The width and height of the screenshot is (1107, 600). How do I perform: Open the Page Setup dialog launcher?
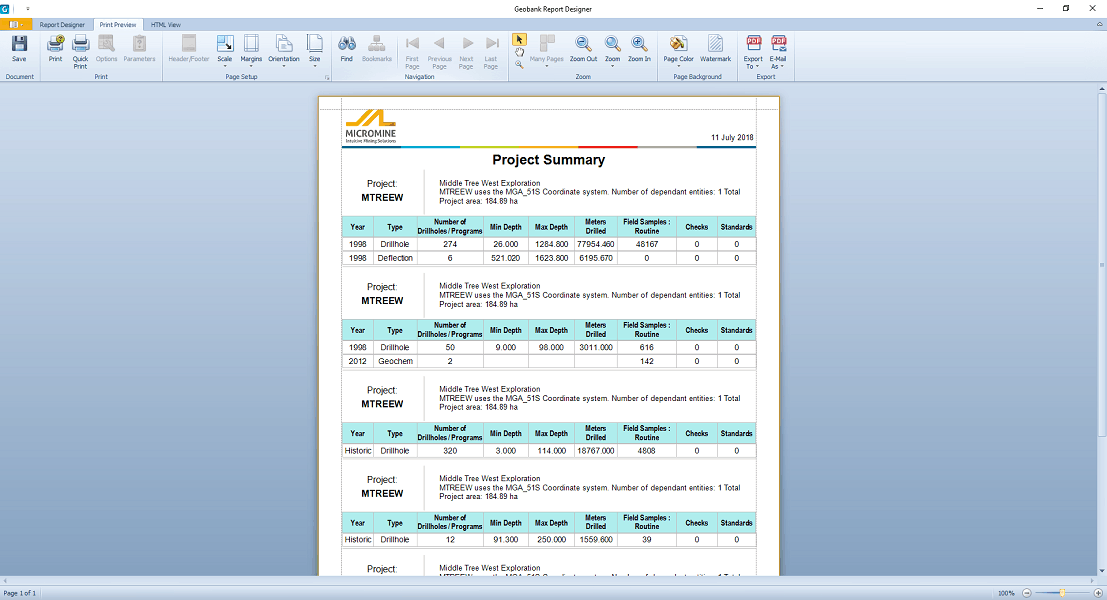[x=326, y=77]
